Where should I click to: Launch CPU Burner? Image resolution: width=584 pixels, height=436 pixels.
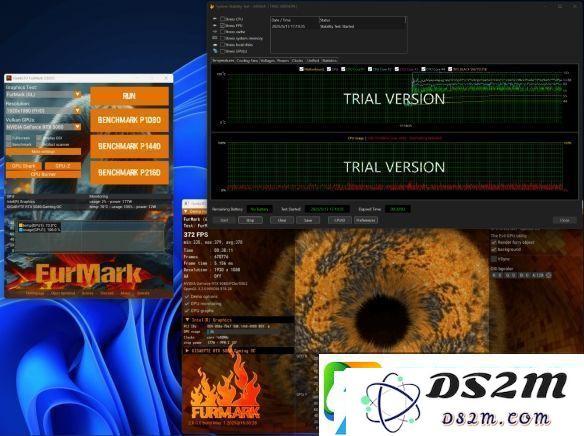tap(43, 174)
